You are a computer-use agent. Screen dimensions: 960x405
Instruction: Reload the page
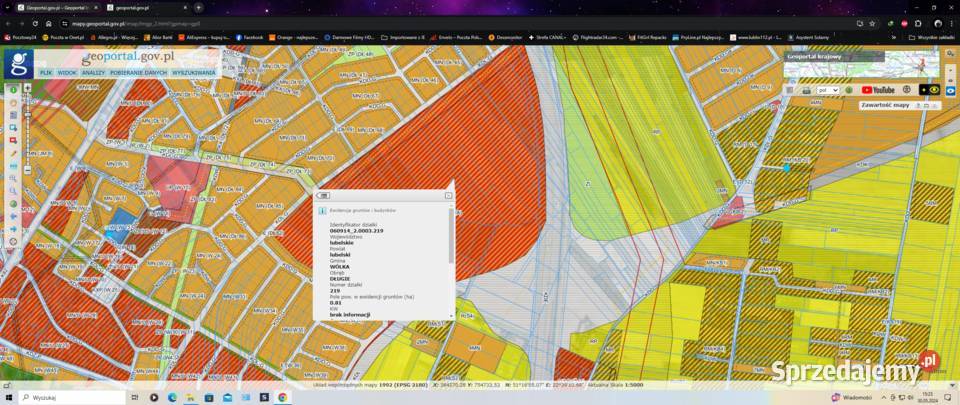point(35,23)
